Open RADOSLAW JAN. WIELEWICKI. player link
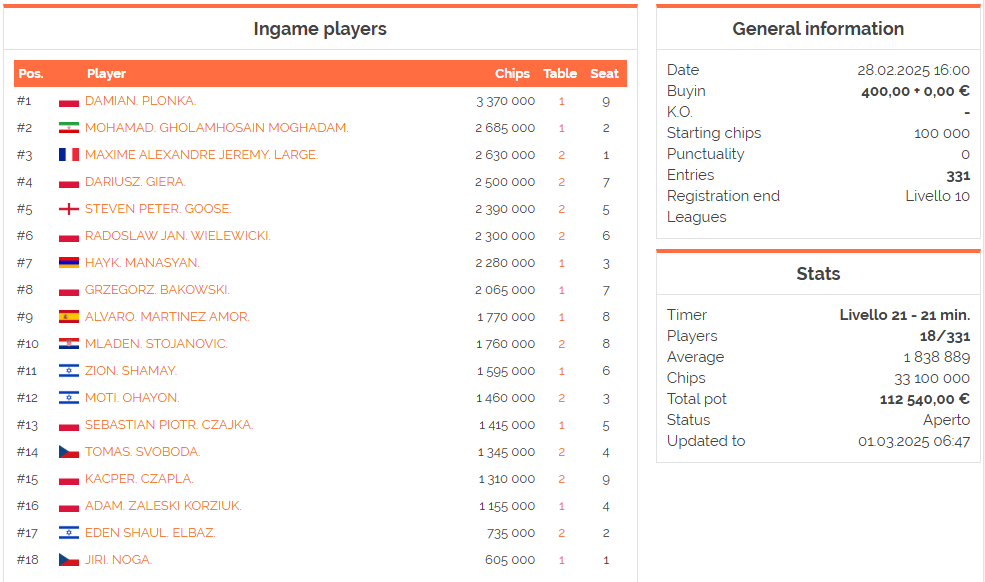Viewport: 985px width, 582px height. (178, 236)
